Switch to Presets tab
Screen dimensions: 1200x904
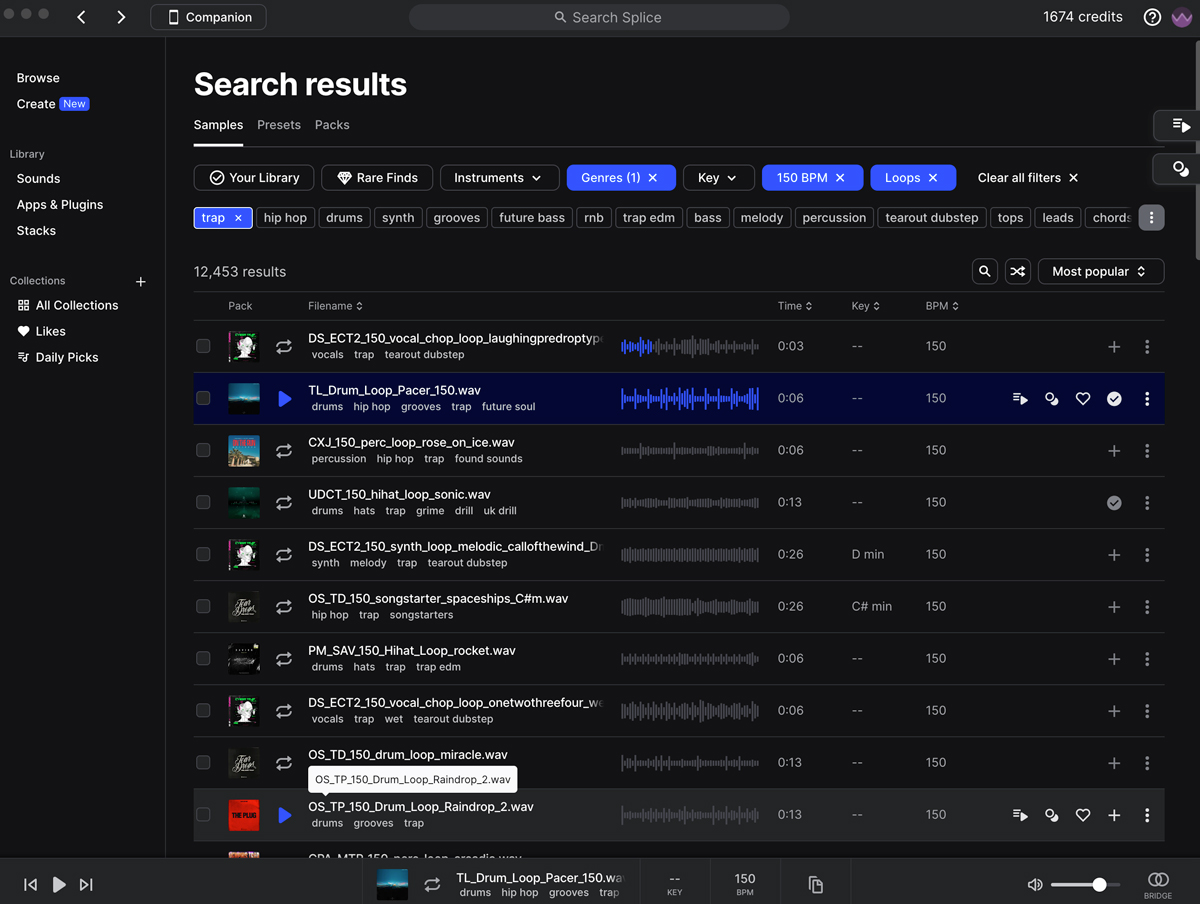pyautogui.click(x=279, y=125)
